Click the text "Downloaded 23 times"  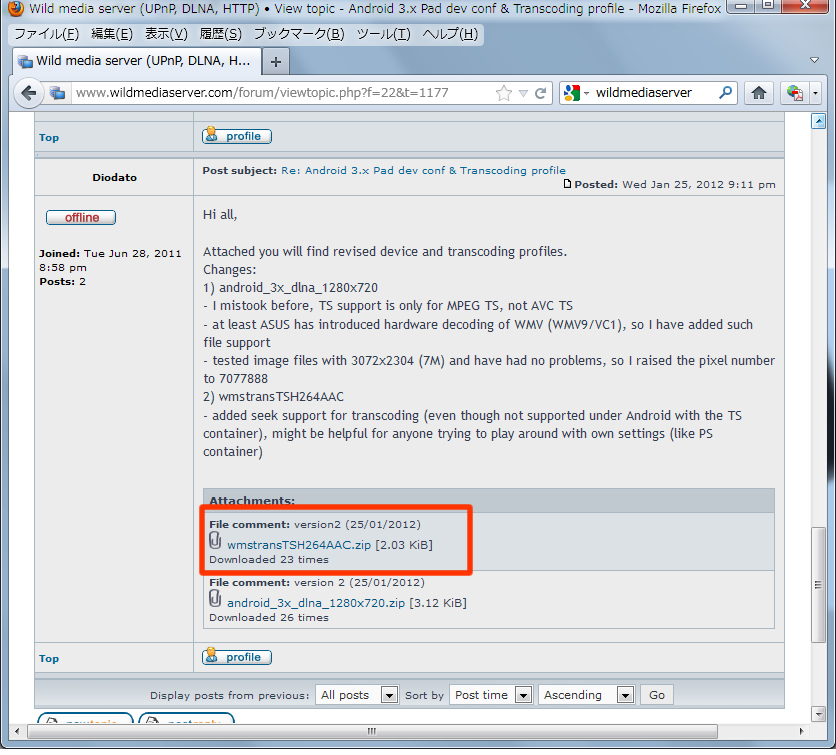269,560
